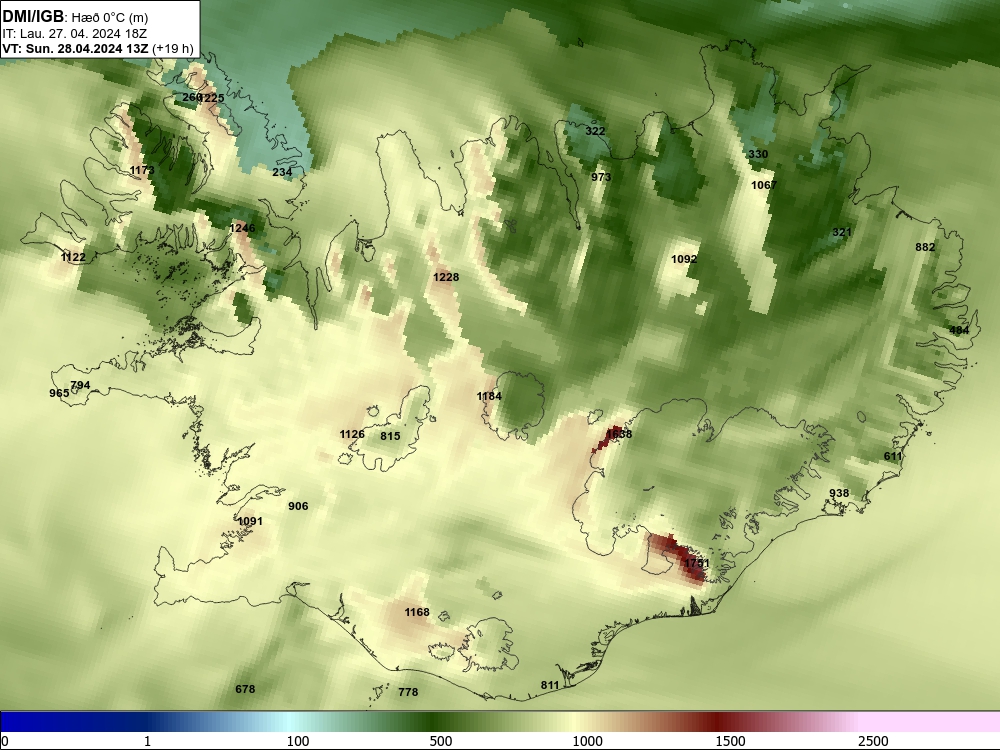Select the 'IT: Lau. 27. 04. 2024 18Z' line
Viewport: 1000px width, 750px height.
[x=75, y=34]
